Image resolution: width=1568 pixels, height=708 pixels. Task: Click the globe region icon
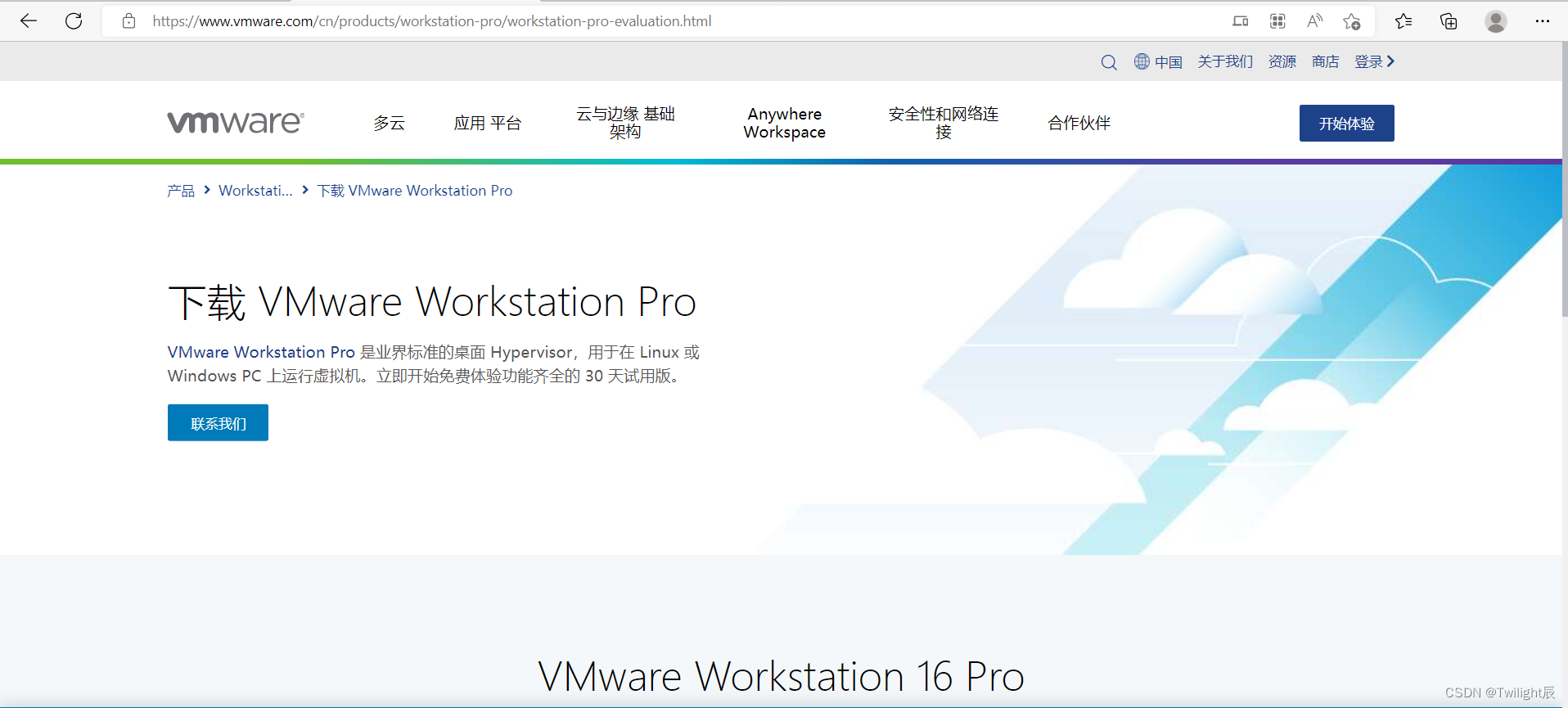click(1142, 61)
